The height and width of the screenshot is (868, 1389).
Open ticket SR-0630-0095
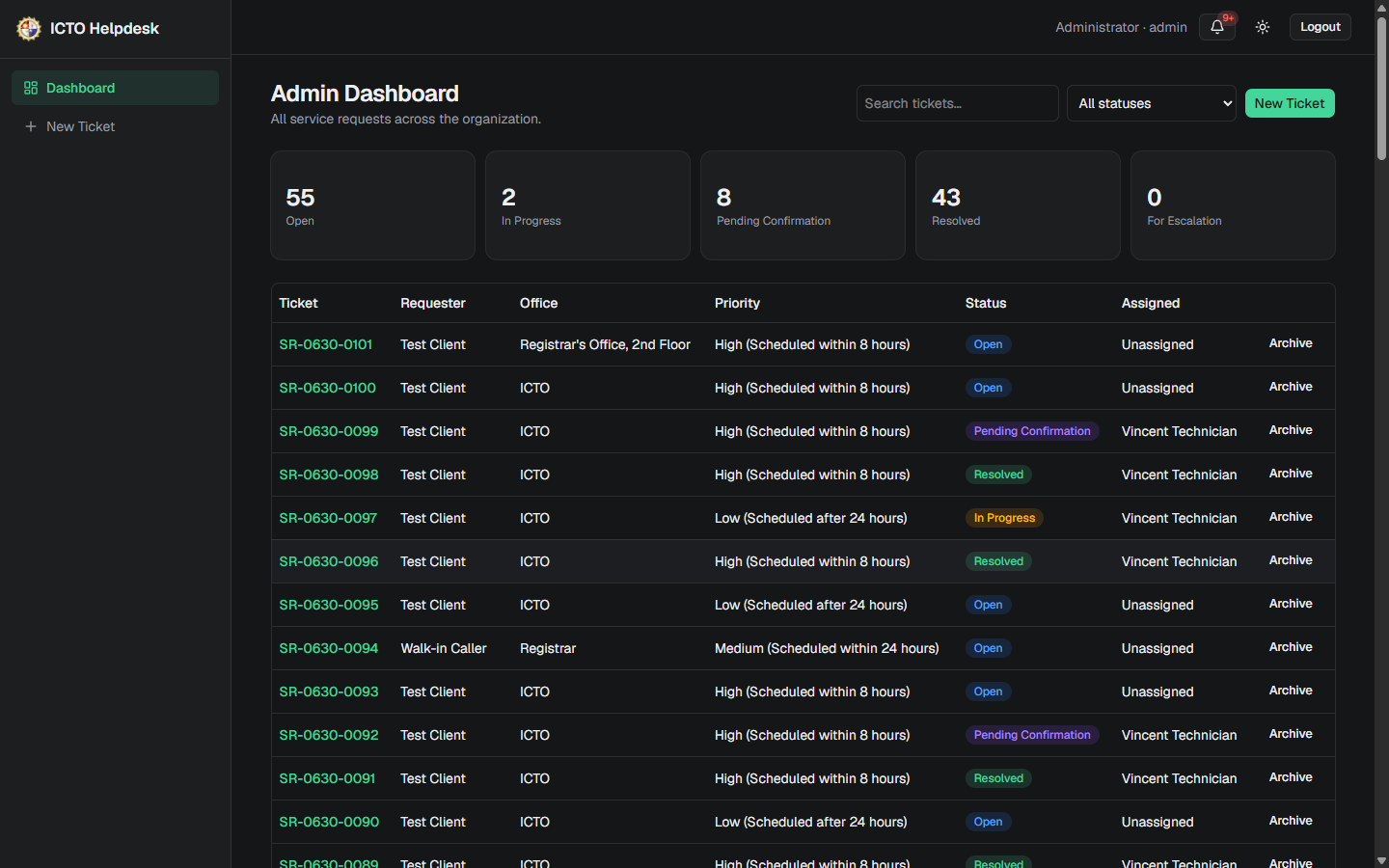[x=328, y=605]
